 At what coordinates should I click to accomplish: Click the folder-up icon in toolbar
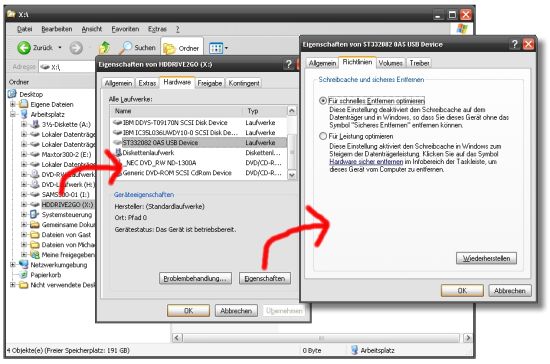[104, 48]
